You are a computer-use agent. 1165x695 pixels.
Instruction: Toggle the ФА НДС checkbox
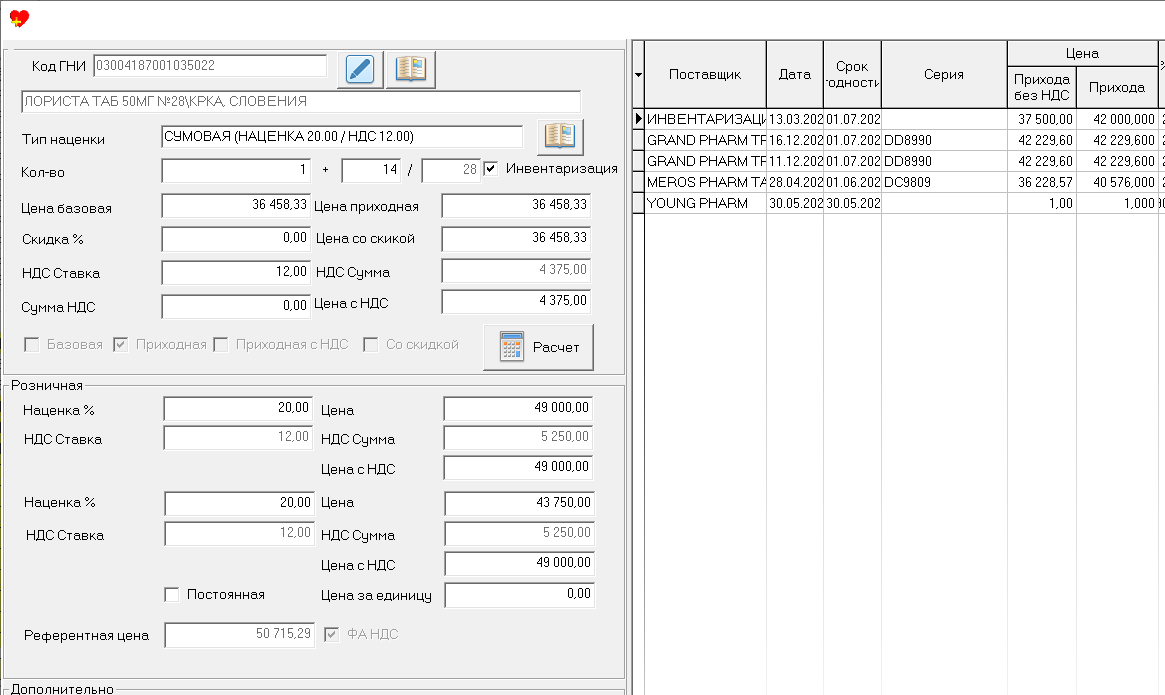point(331,634)
